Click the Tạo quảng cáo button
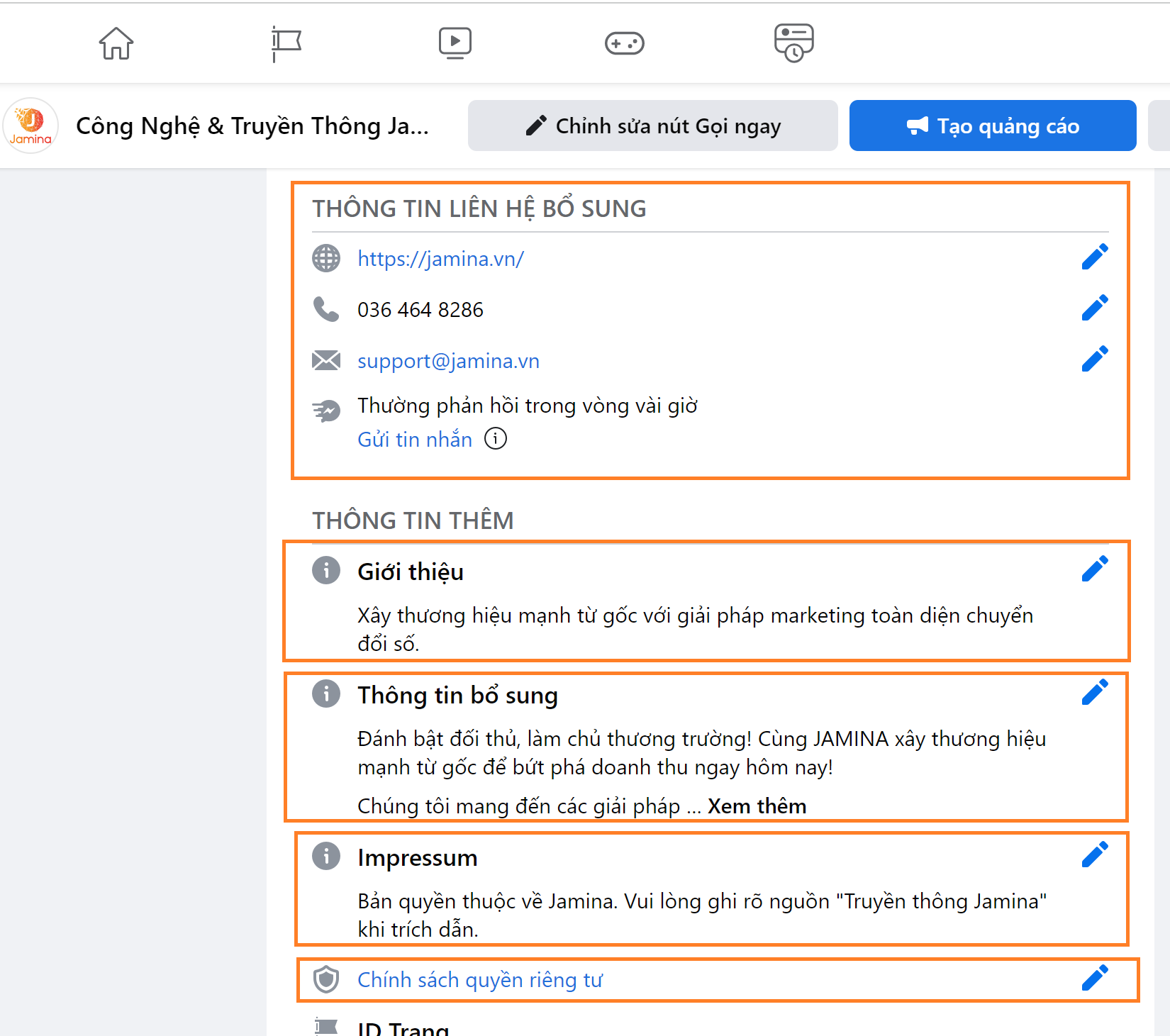The height and width of the screenshot is (1036, 1170). coord(993,126)
